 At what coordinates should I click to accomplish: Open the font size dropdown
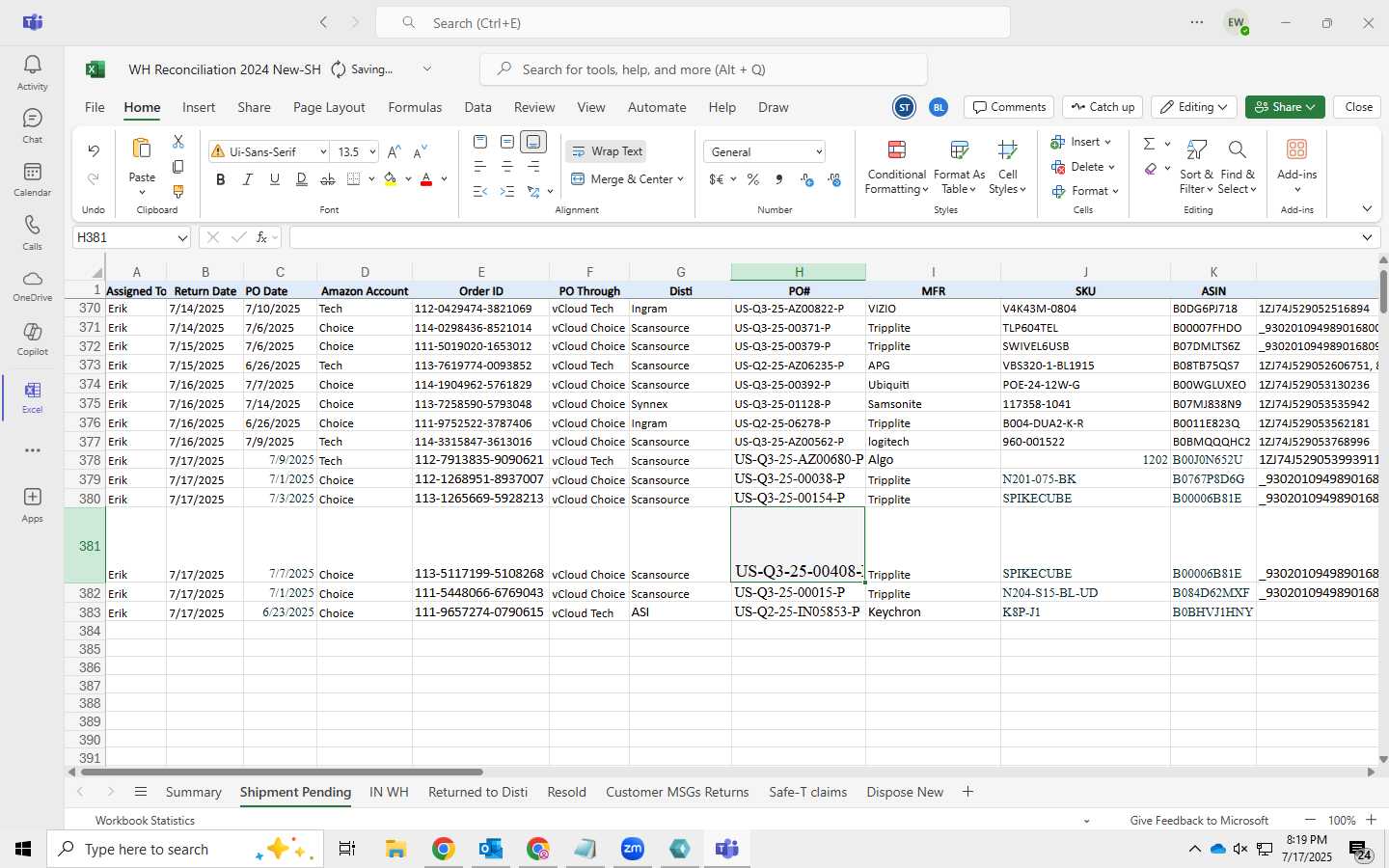coord(372,152)
